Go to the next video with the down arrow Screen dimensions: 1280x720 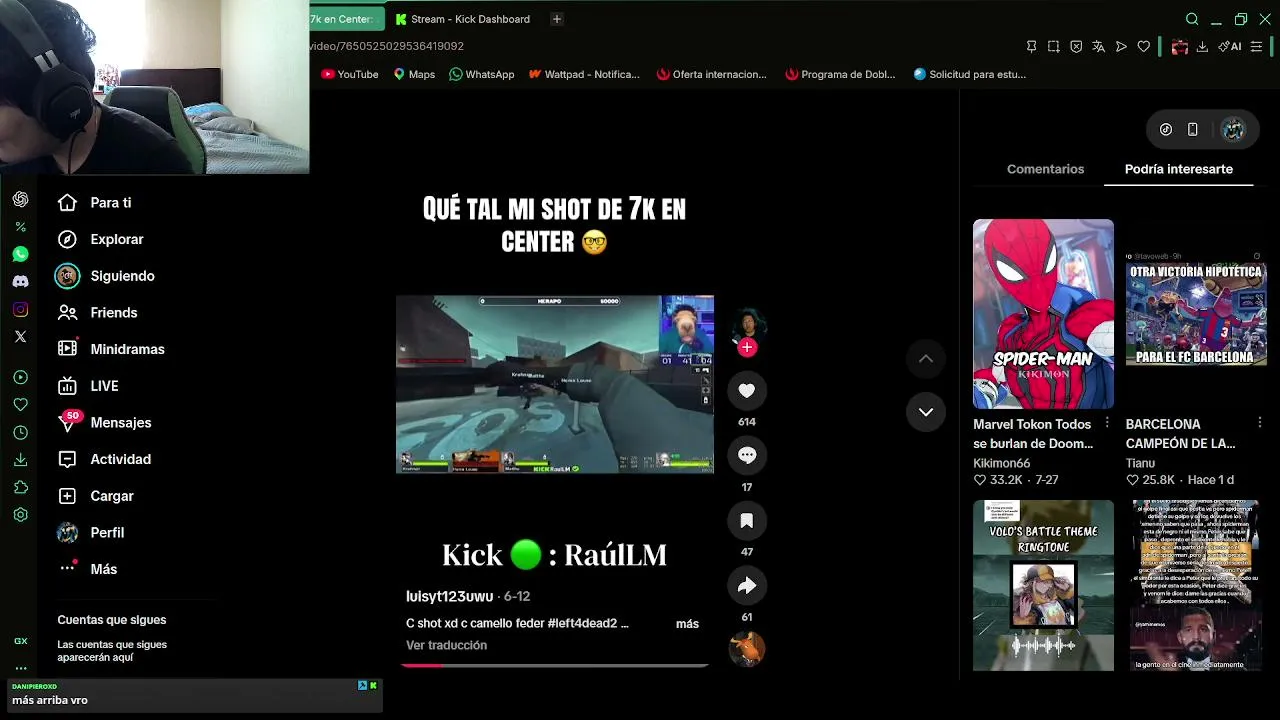(x=926, y=412)
